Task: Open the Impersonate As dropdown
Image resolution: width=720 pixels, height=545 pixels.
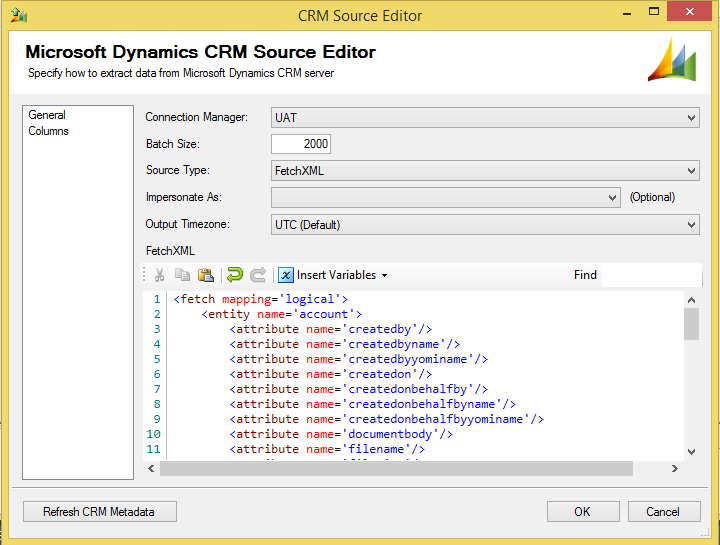Action: point(613,198)
